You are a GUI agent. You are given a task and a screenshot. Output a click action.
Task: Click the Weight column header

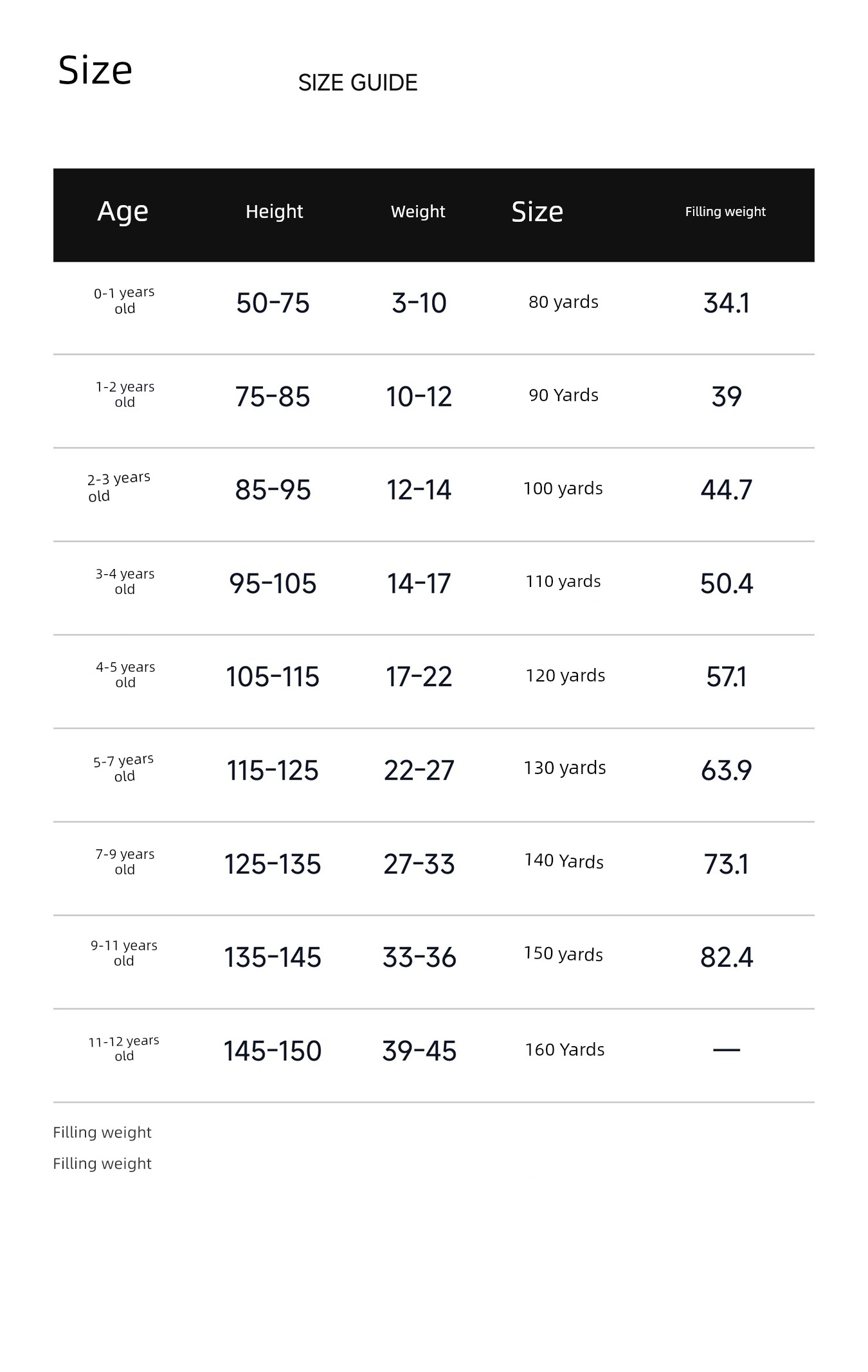(x=418, y=212)
